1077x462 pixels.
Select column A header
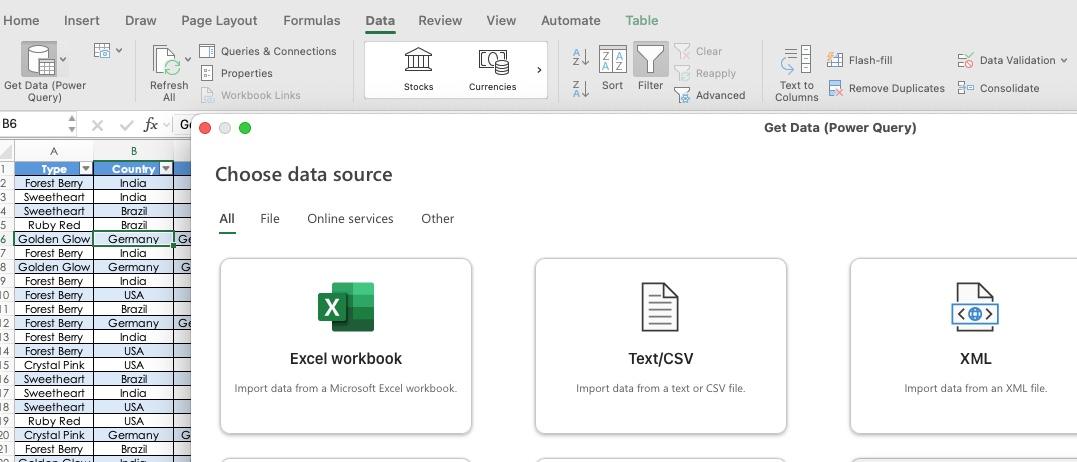pyautogui.click(x=54, y=151)
